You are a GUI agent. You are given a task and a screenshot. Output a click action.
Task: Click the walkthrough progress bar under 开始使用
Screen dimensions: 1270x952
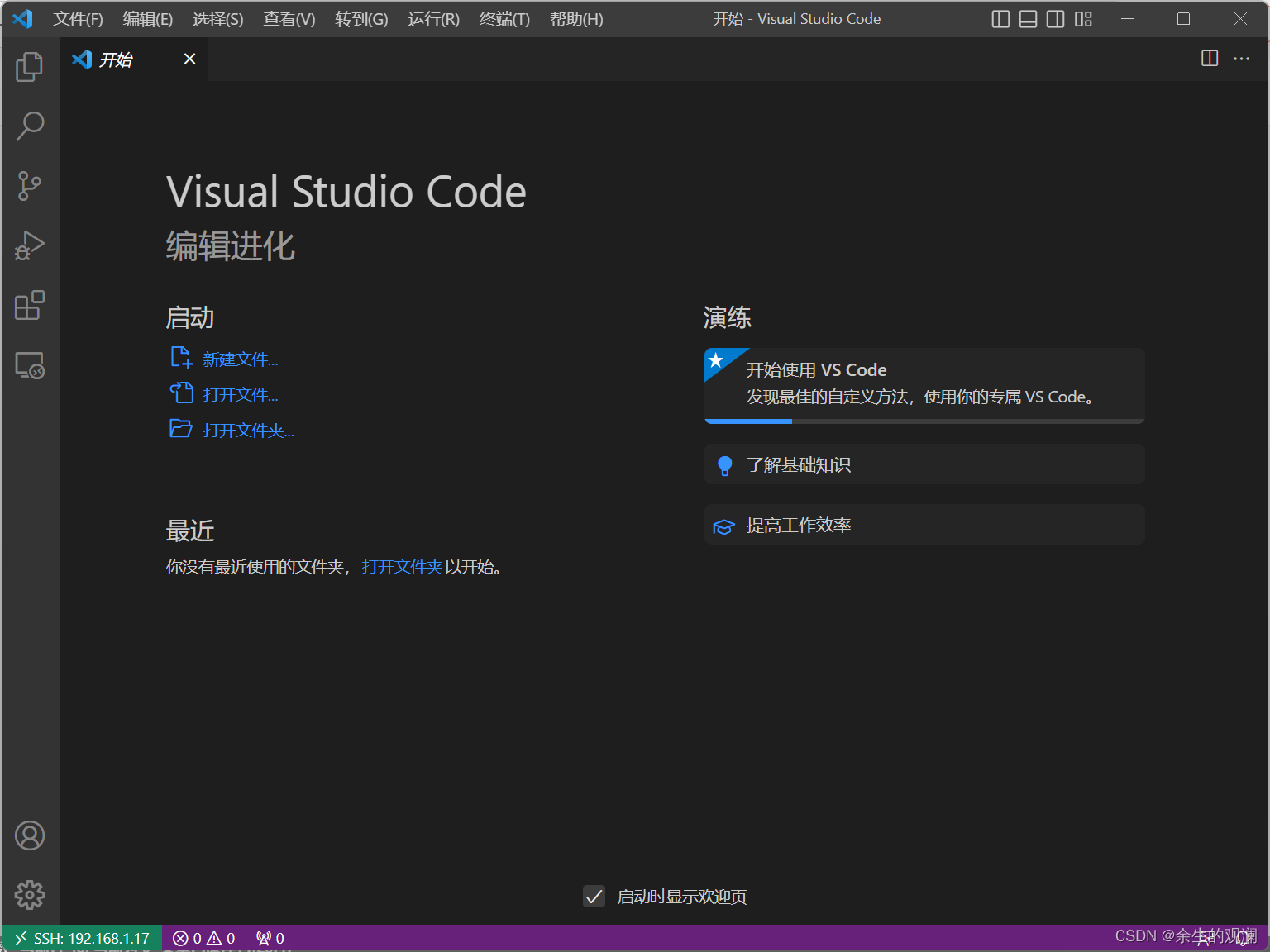point(924,421)
